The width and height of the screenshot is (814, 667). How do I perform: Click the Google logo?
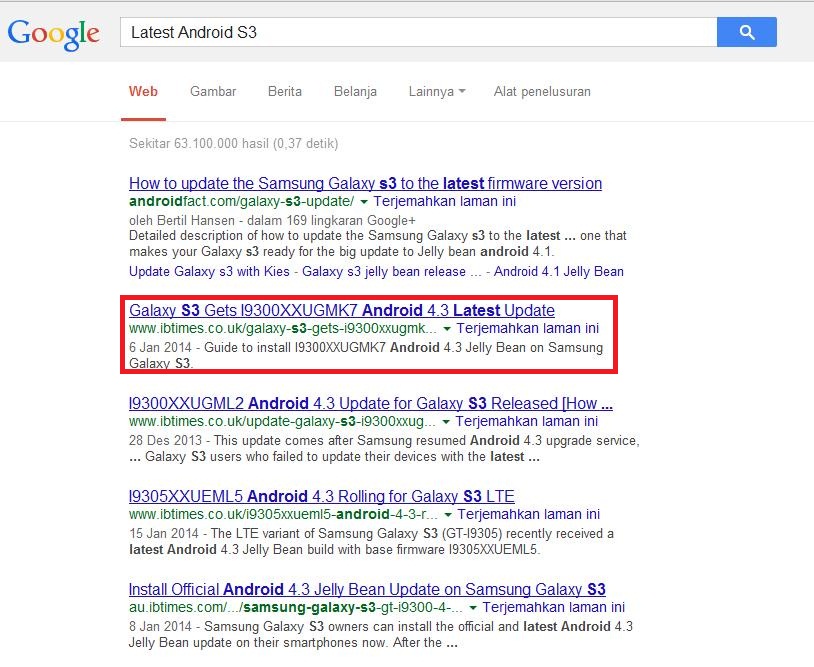pyautogui.click(x=53, y=35)
